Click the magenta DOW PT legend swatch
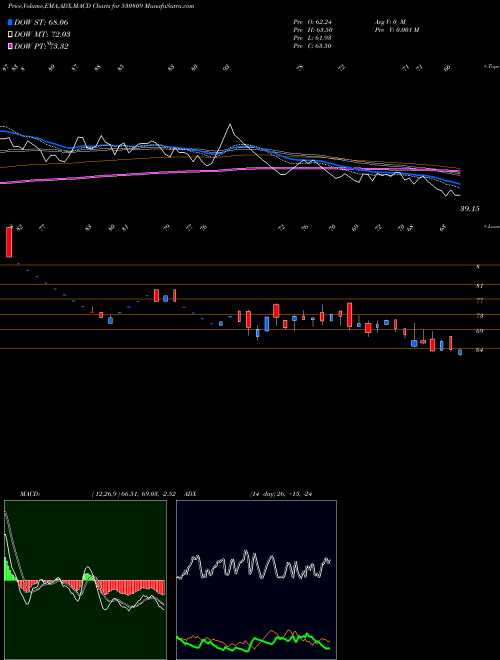The height and width of the screenshot is (660, 500). (10, 46)
